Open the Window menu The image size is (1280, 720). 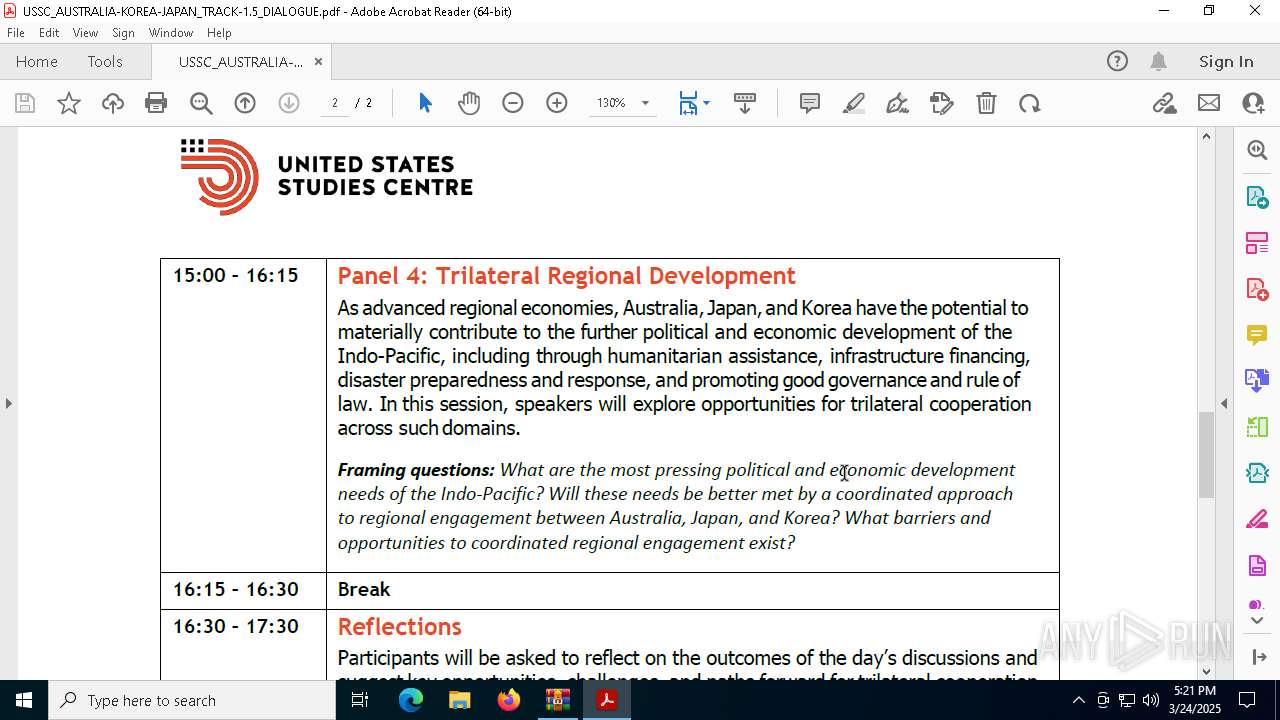point(171,33)
